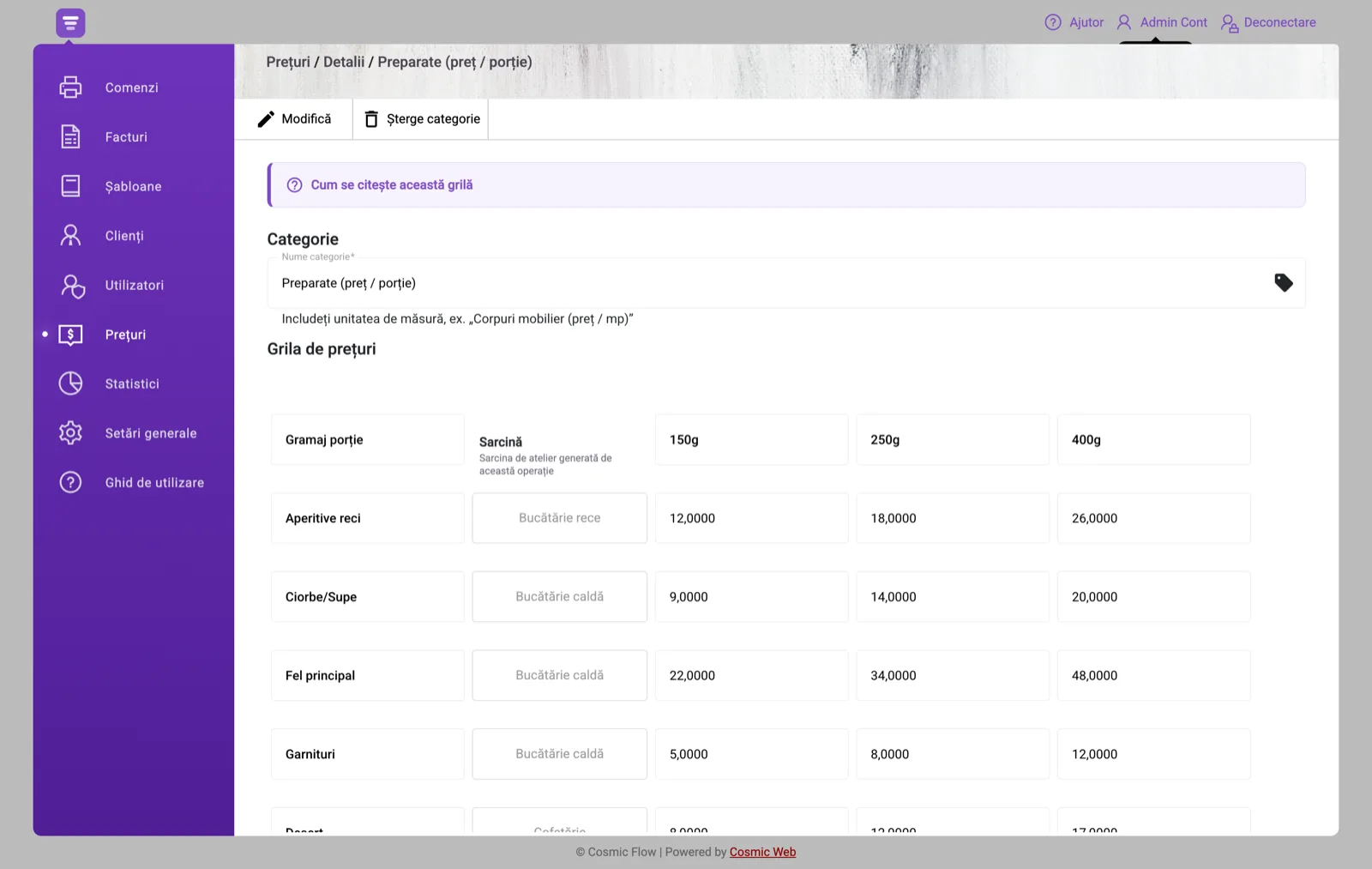Expand 'Cum se citește această grilă' info panel

[x=786, y=185]
